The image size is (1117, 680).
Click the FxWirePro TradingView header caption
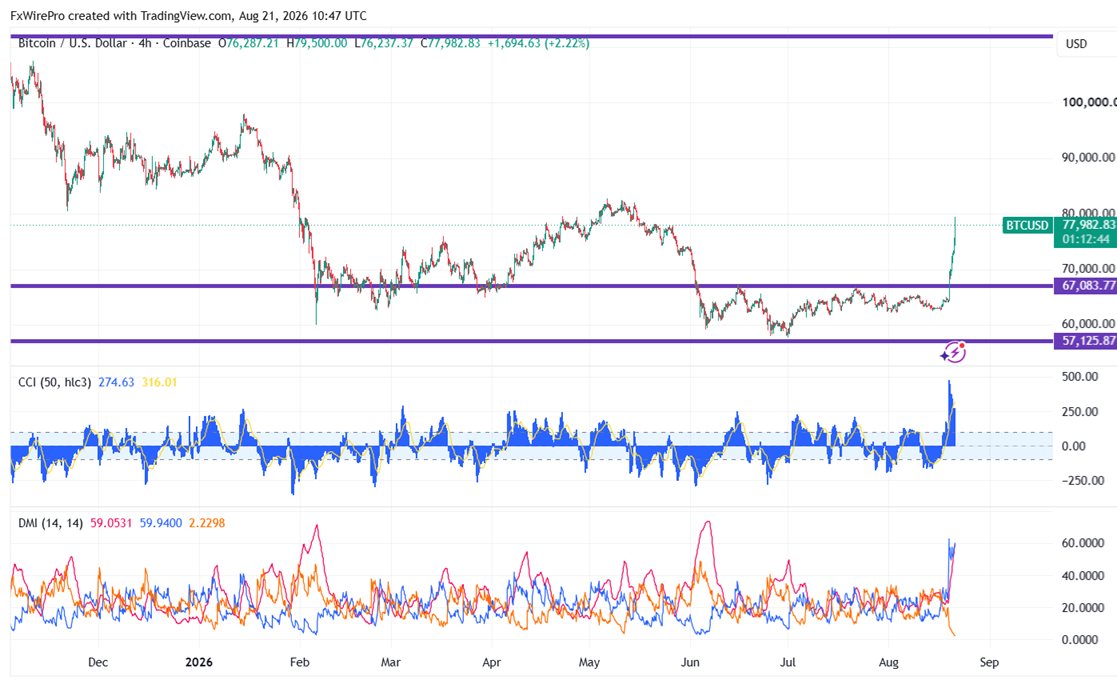[188, 16]
